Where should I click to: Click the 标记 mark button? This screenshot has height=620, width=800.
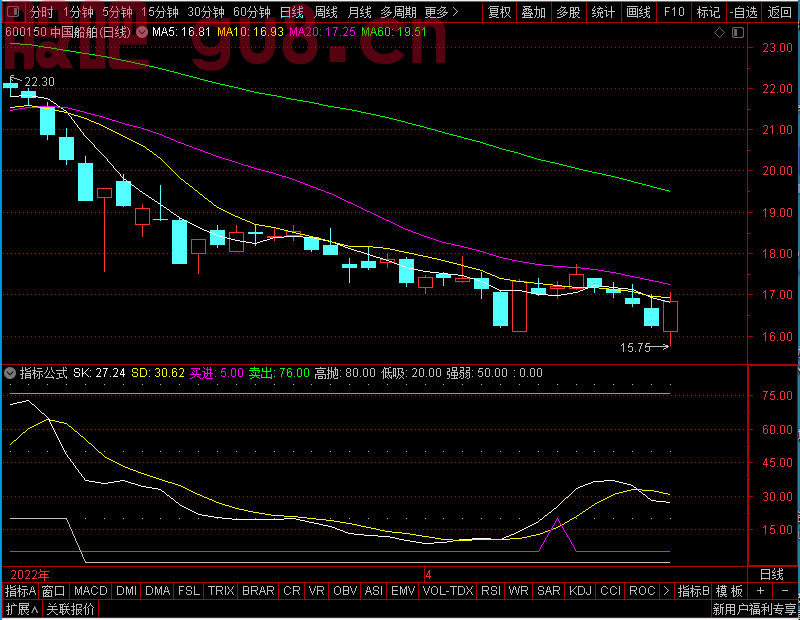pyautogui.click(x=709, y=12)
